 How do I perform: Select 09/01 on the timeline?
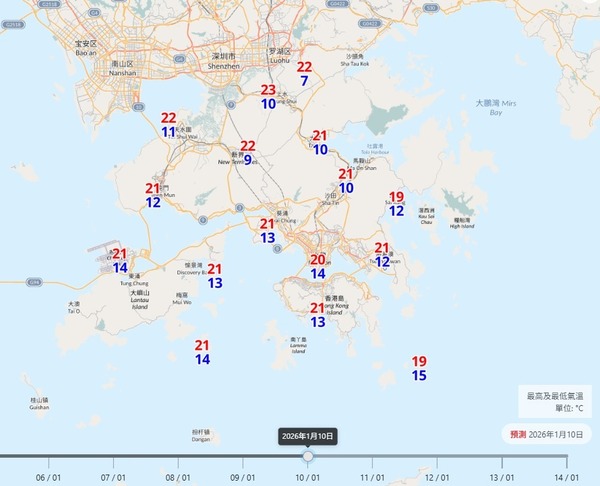pyautogui.click(x=243, y=476)
